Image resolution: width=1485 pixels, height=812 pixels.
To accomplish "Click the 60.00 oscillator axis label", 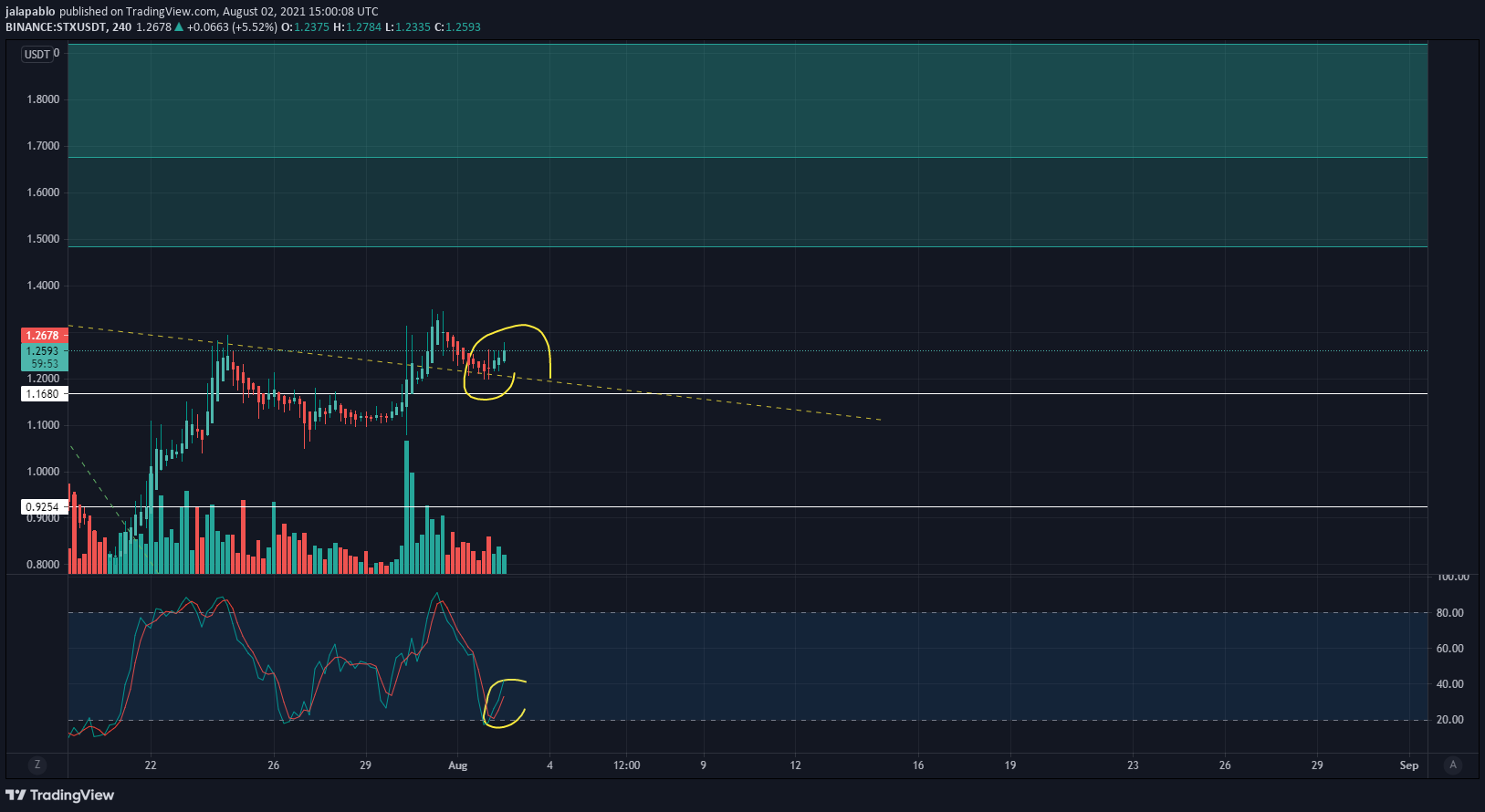I will pyautogui.click(x=1450, y=649).
